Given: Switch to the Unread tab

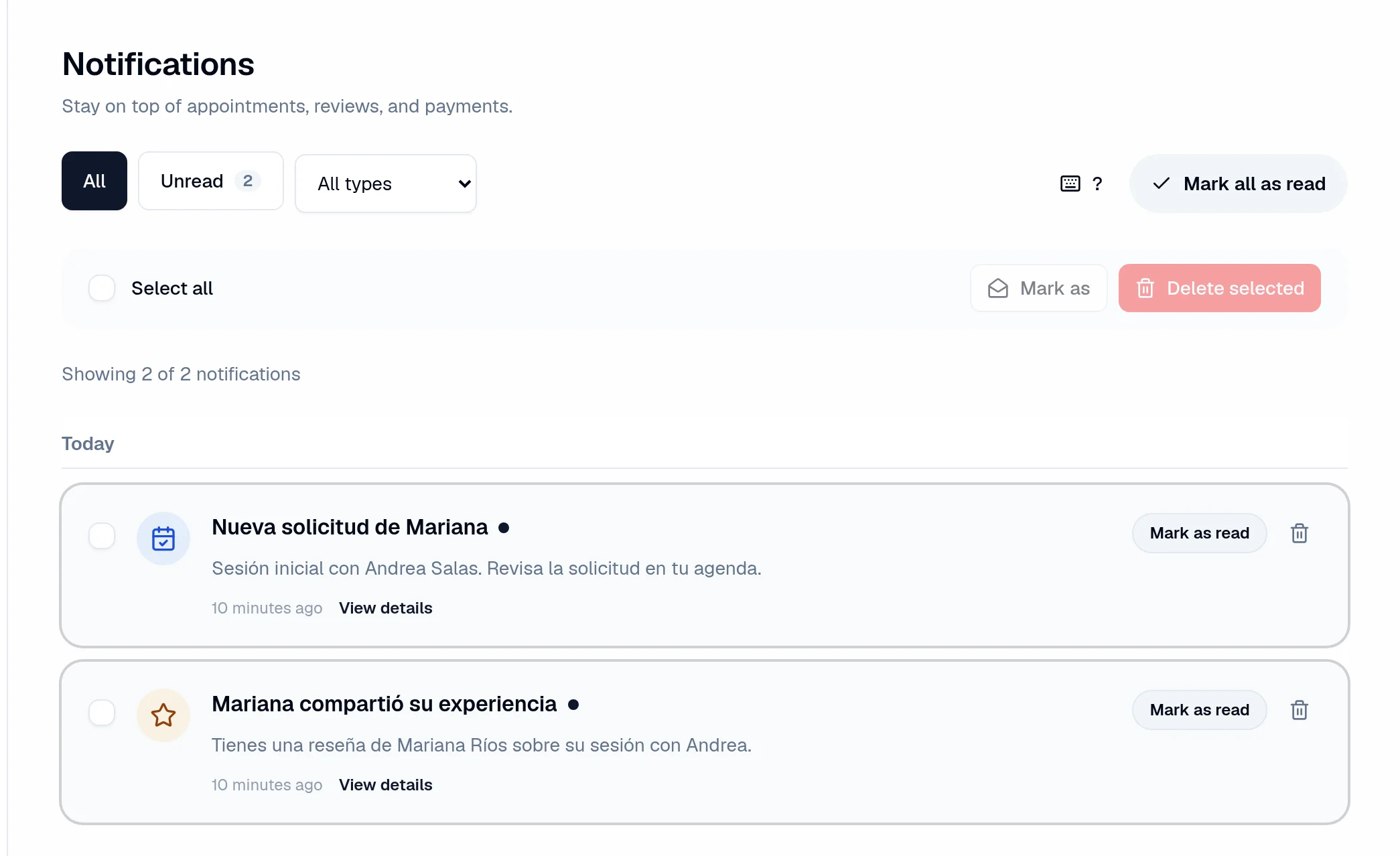Looking at the screenshot, I should [x=211, y=181].
